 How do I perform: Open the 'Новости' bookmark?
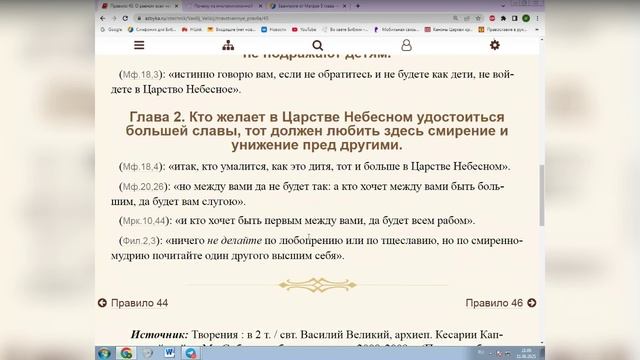273,29
